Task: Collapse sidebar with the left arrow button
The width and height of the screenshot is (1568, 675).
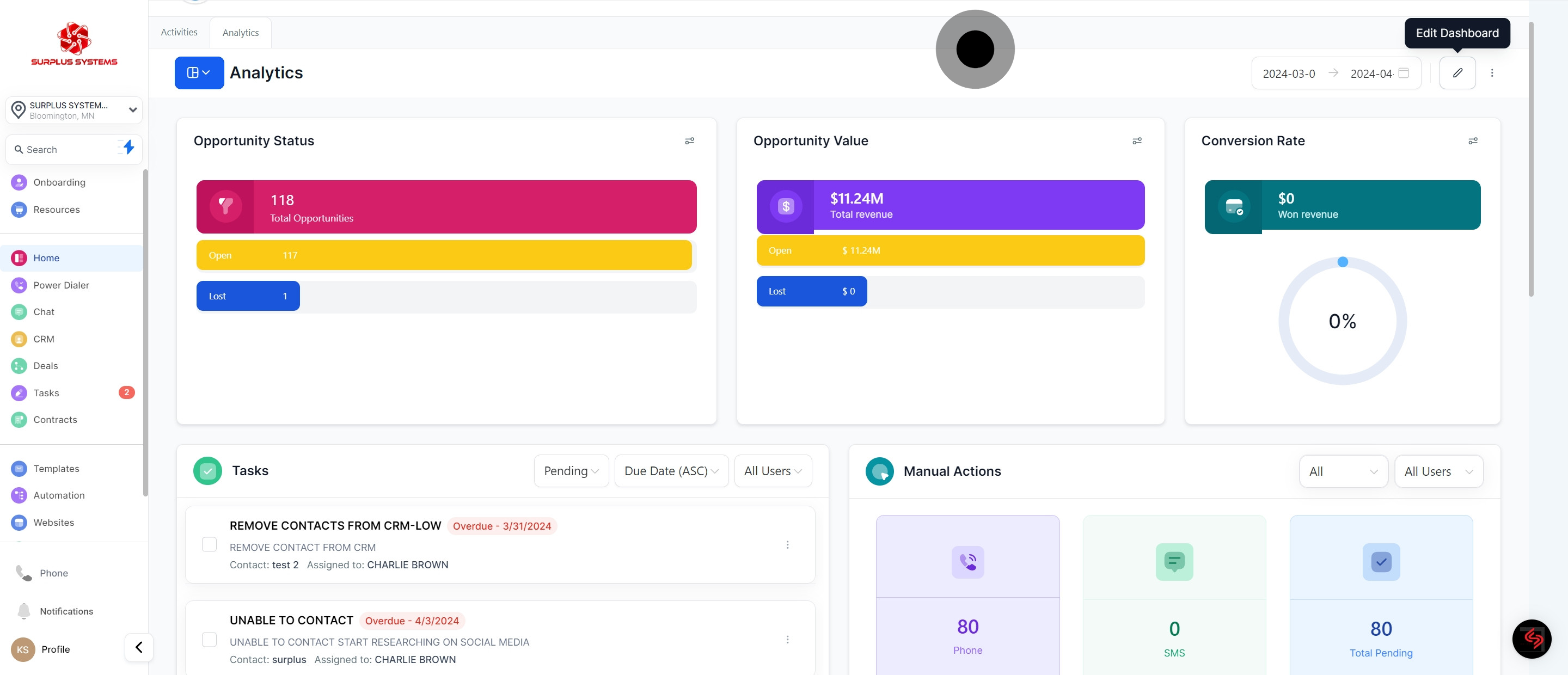Action: (139, 647)
